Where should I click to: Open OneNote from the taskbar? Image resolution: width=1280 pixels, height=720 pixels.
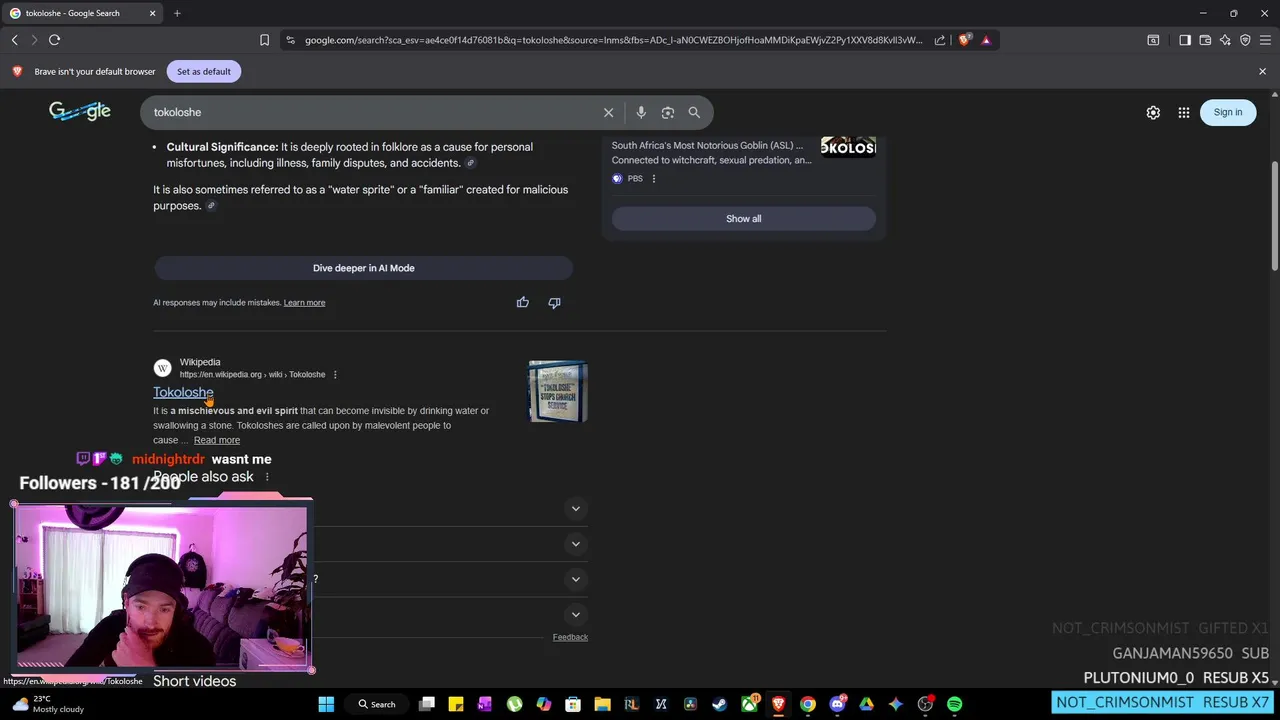pyautogui.click(x=485, y=704)
